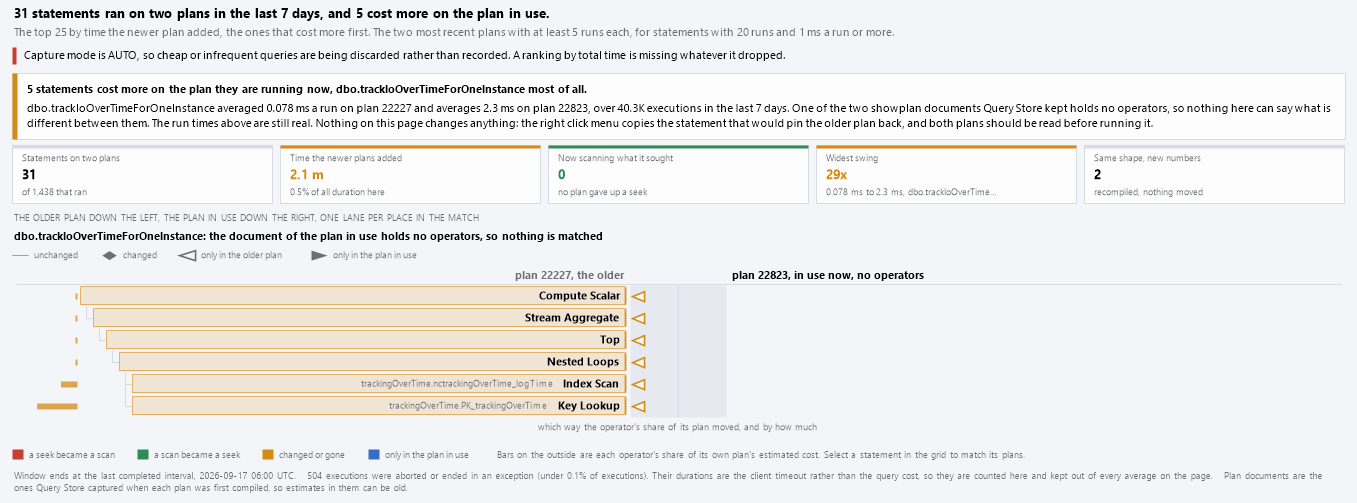Screen dimensions: 1357x503
Task: Click the arrow icon beside Top operator
Action: (x=638, y=340)
